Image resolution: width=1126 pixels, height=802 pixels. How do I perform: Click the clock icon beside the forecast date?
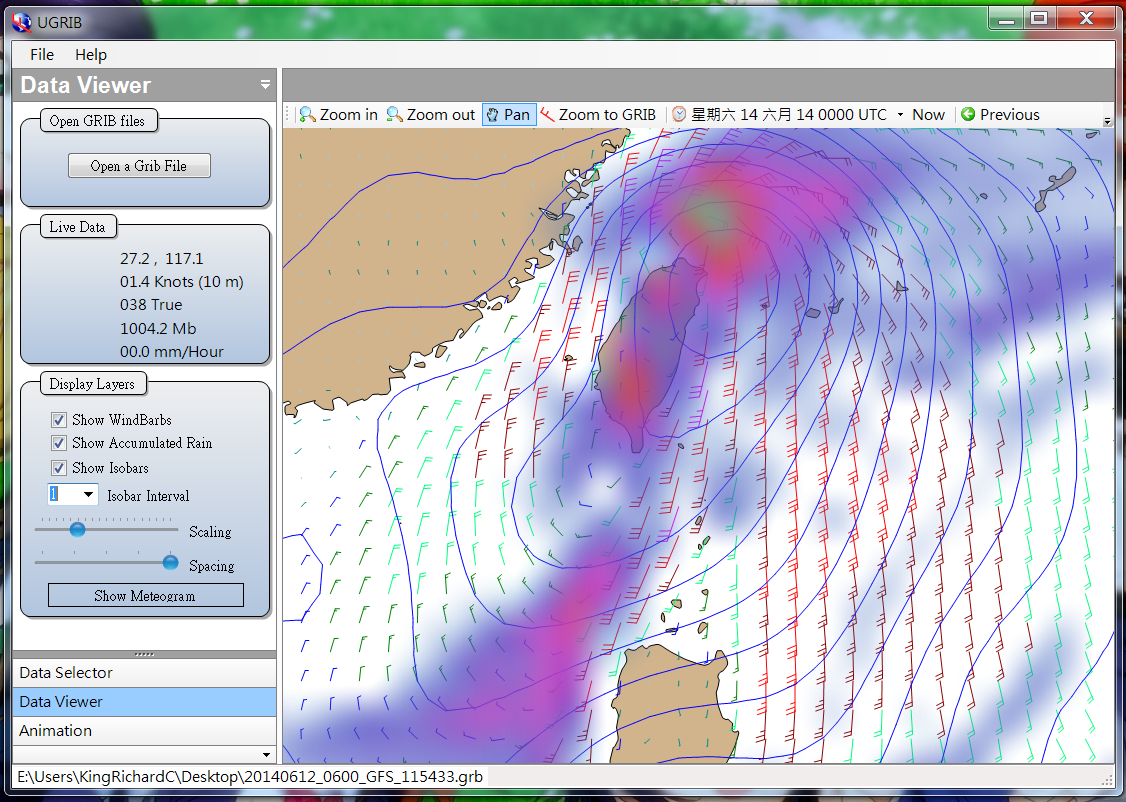[679, 115]
